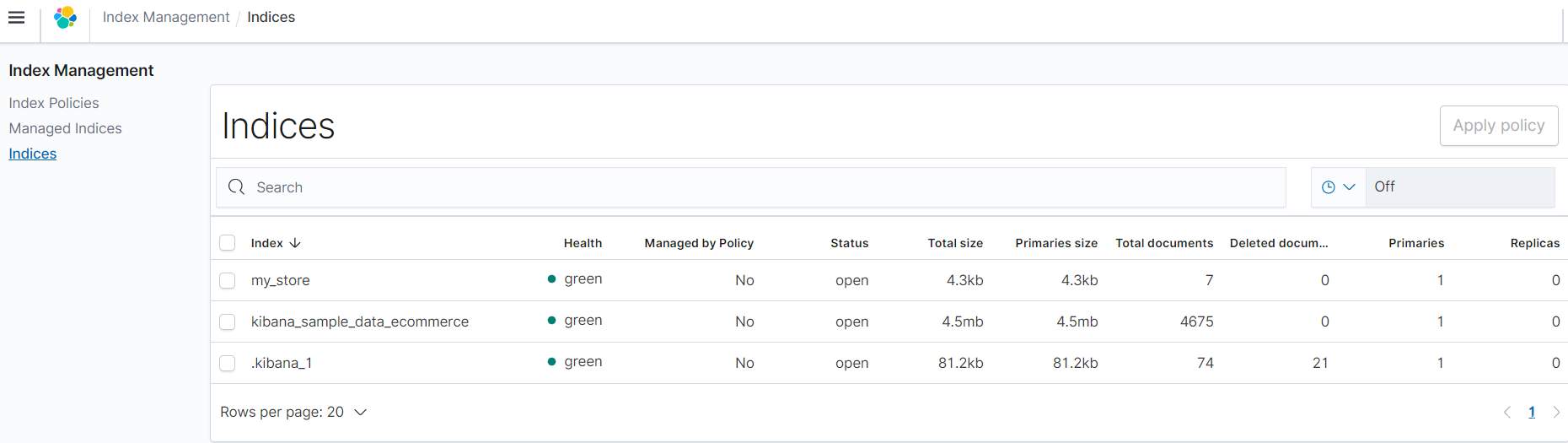Viewport: 1568px width, 443px height.
Task: Go to the next results page arrow
Action: point(1556,413)
